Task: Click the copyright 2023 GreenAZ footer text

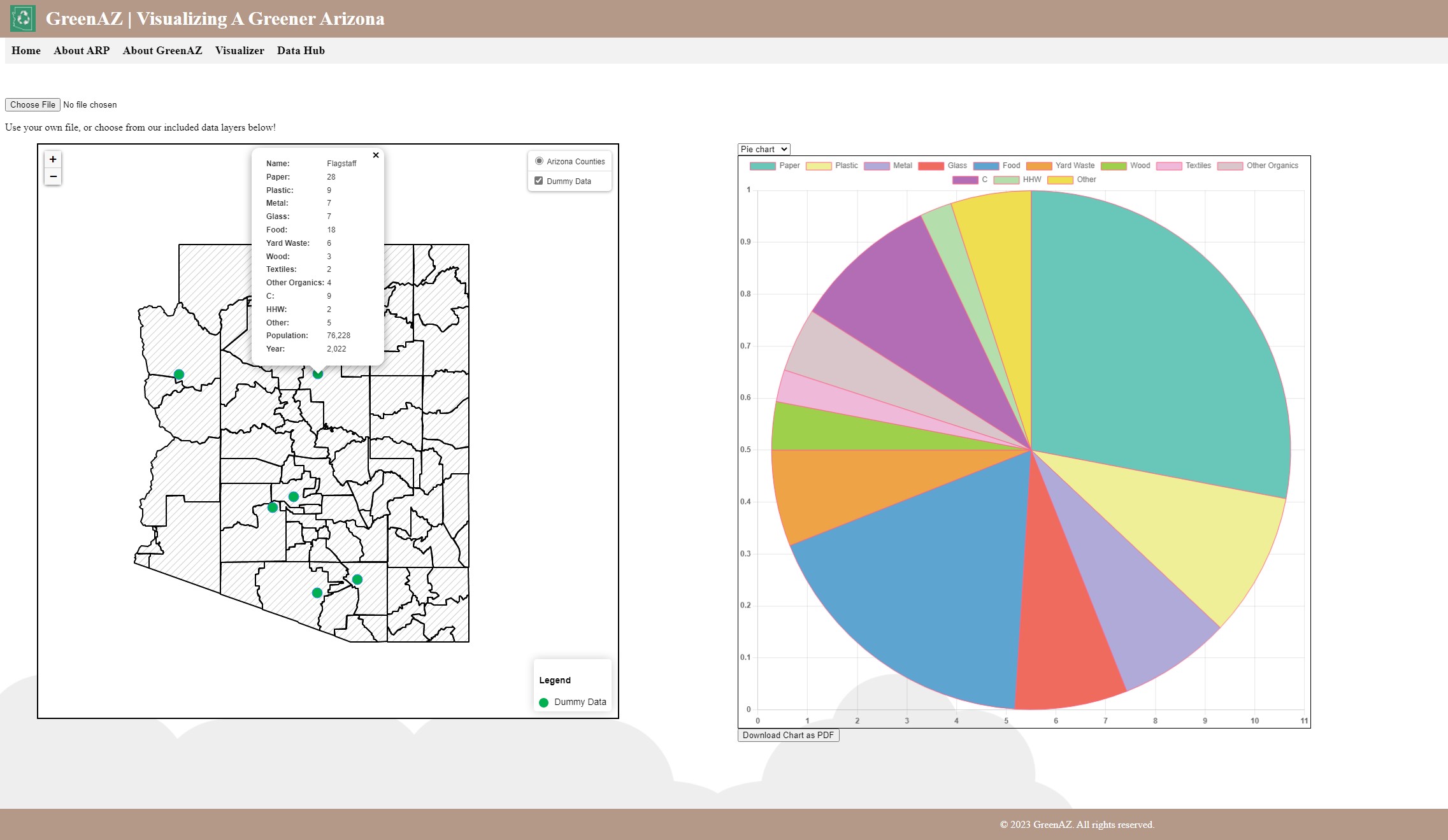Action: pos(1077,825)
